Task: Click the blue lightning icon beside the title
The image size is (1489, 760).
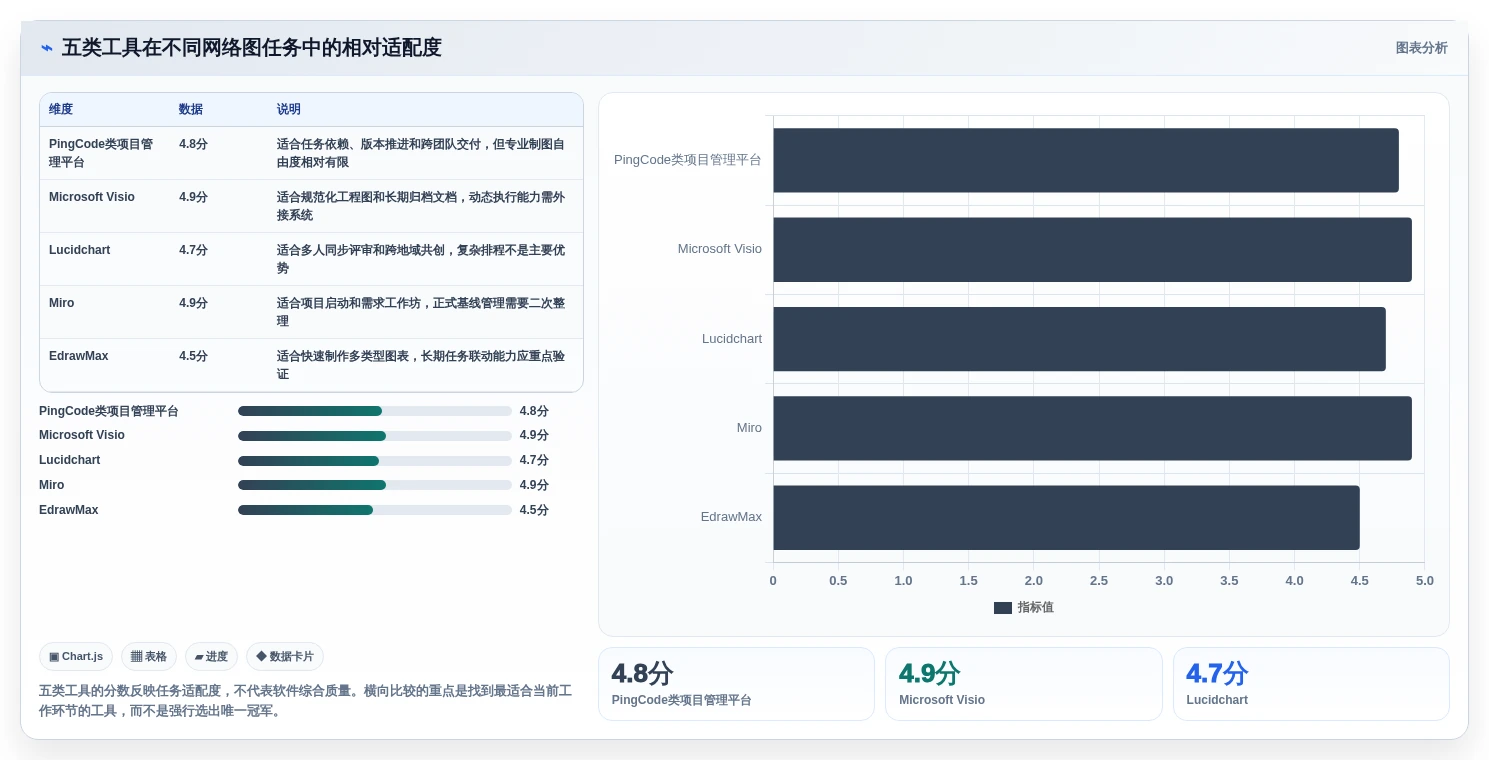Action: click(x=47, y=48)
